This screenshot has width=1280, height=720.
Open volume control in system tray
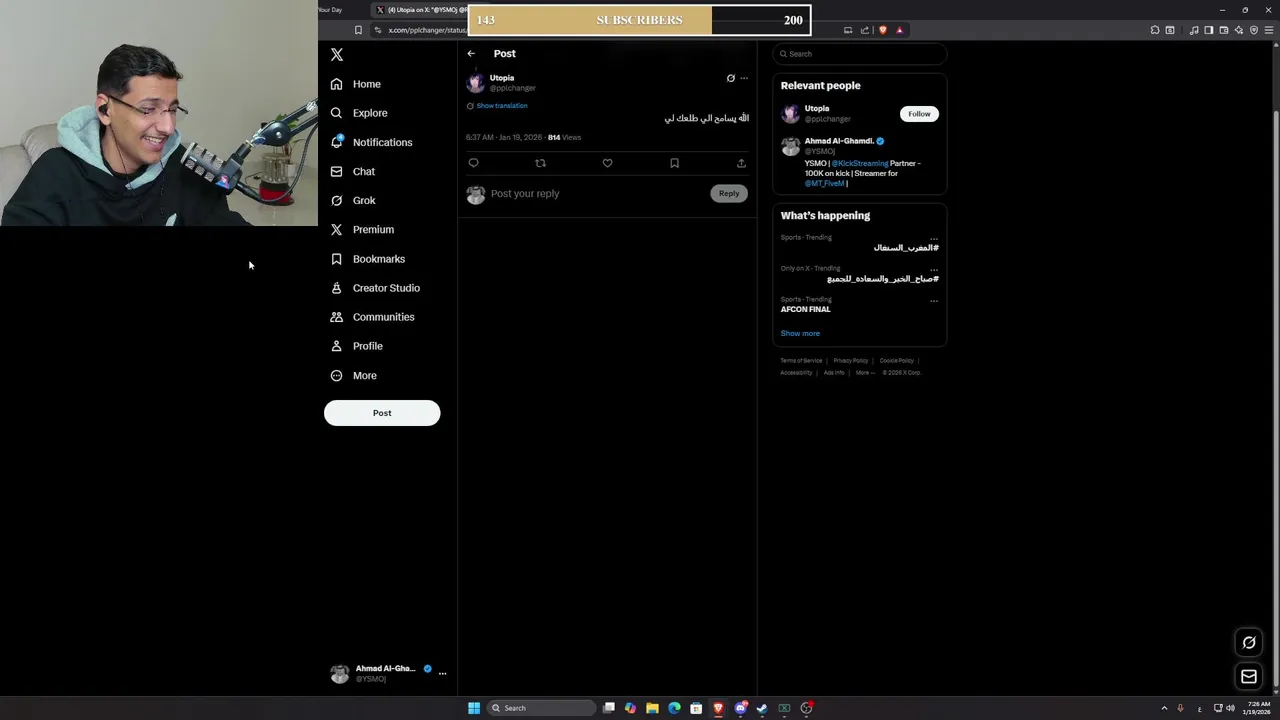[x=1230, y=708]
